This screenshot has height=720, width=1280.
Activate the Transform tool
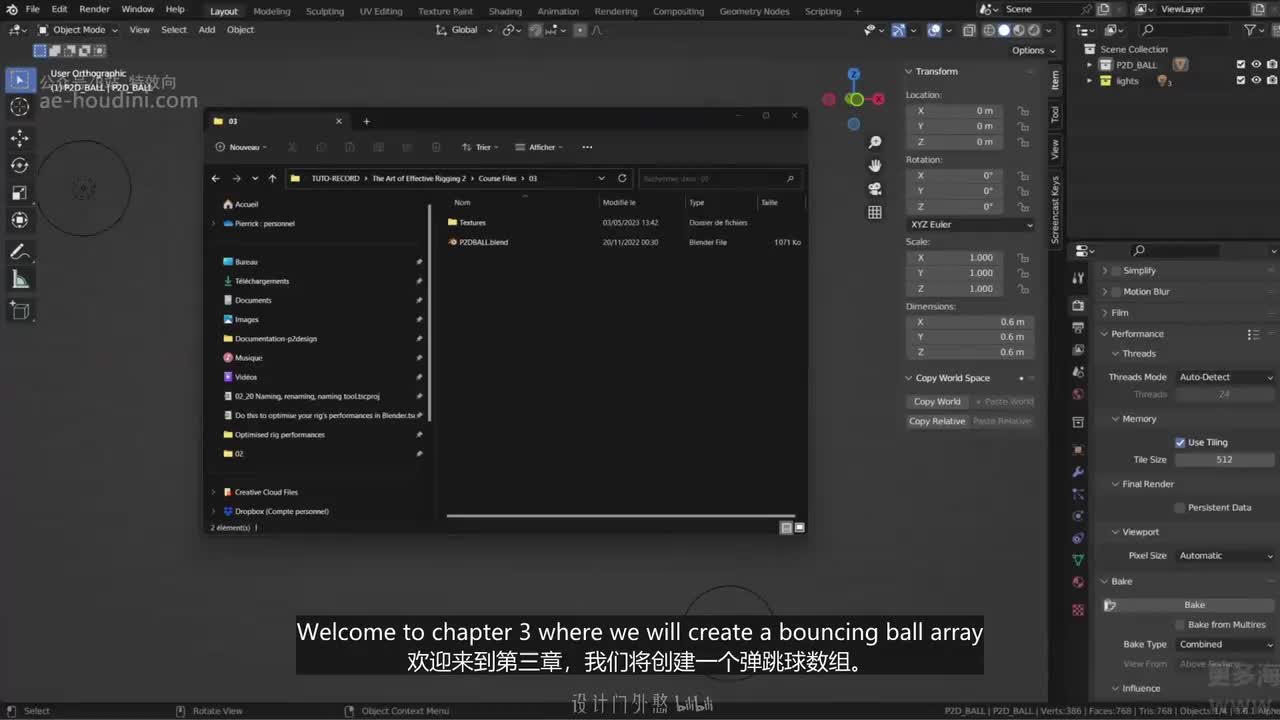[x=20, y=219]
